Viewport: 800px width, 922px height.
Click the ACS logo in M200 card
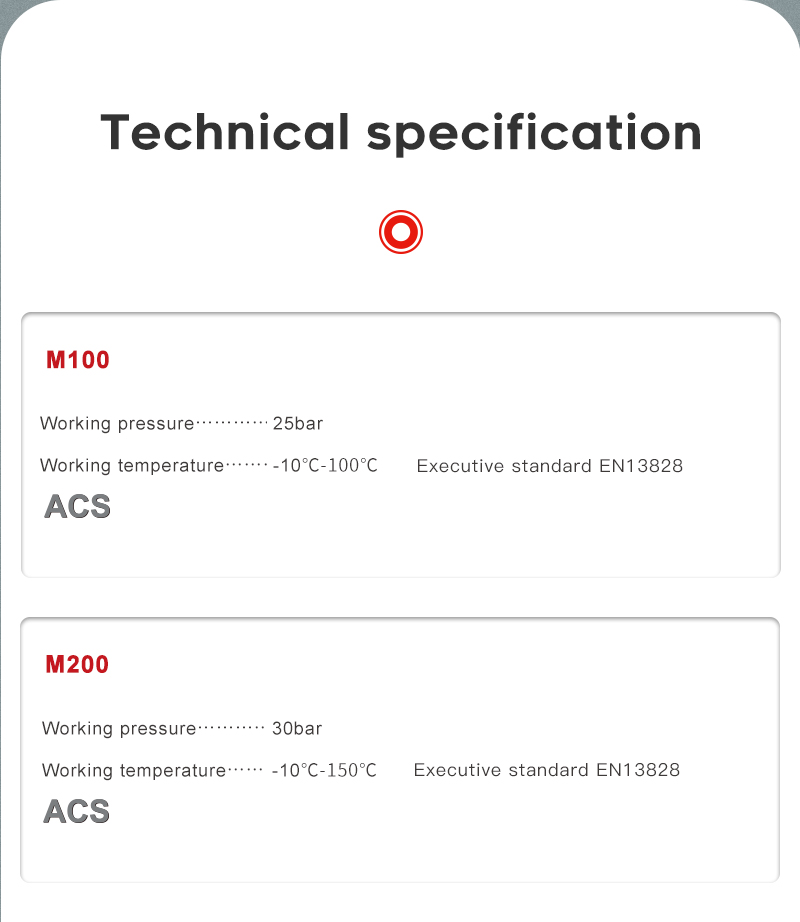(x=77, y=811)
